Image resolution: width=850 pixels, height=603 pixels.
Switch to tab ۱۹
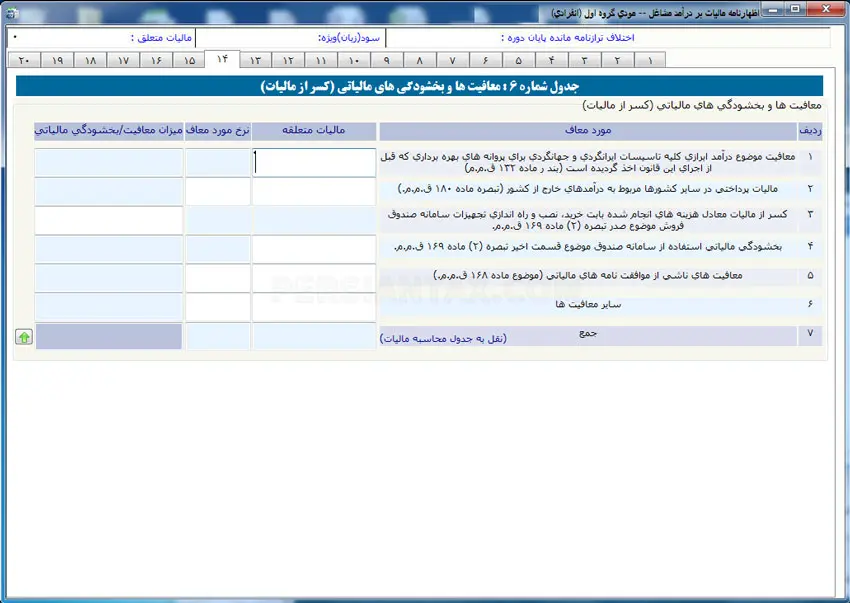(57, 60)
